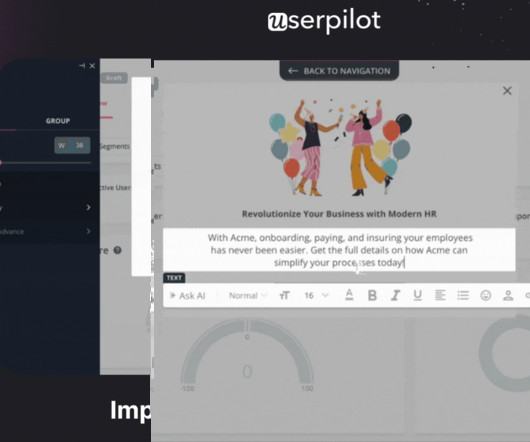Toggle underline formatting in text toolbar
The width and height of the screenshot is (530, 442).
(x=417, y=296)
